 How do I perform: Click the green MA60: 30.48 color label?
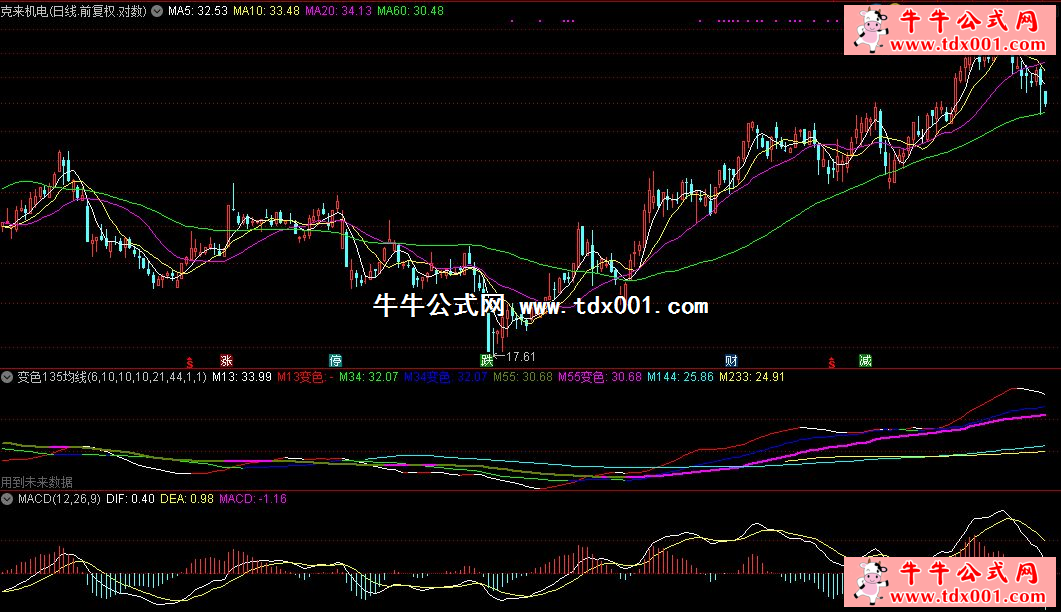(x=410, y=10)
